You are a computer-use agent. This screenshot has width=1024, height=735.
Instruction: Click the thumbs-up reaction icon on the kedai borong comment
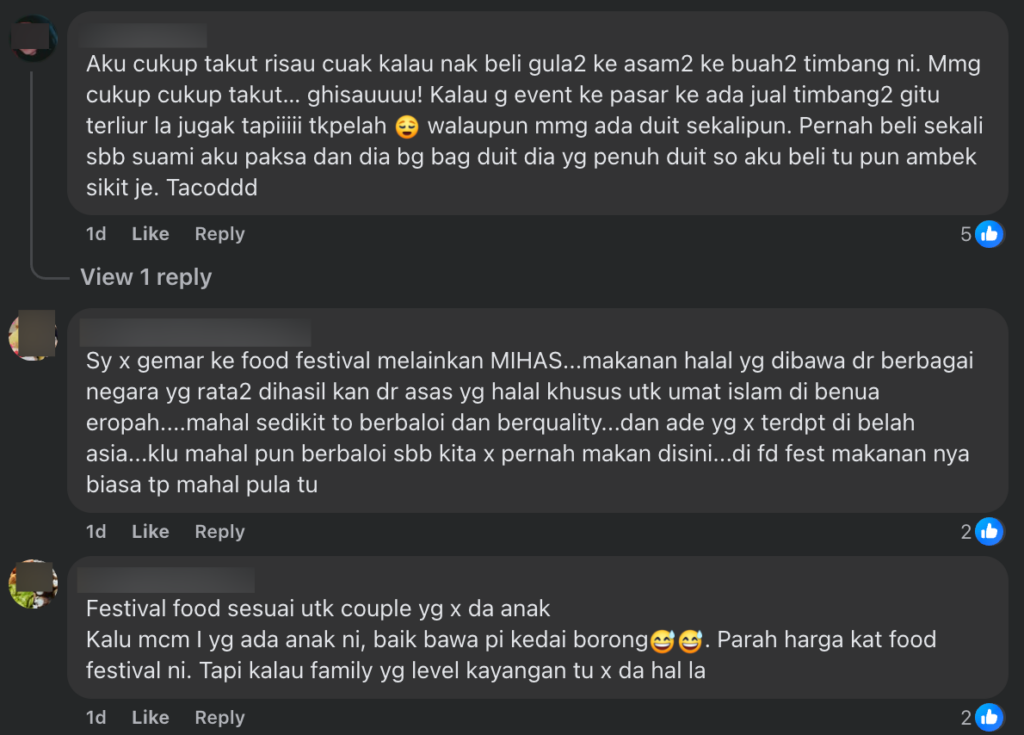click(989, 717)
